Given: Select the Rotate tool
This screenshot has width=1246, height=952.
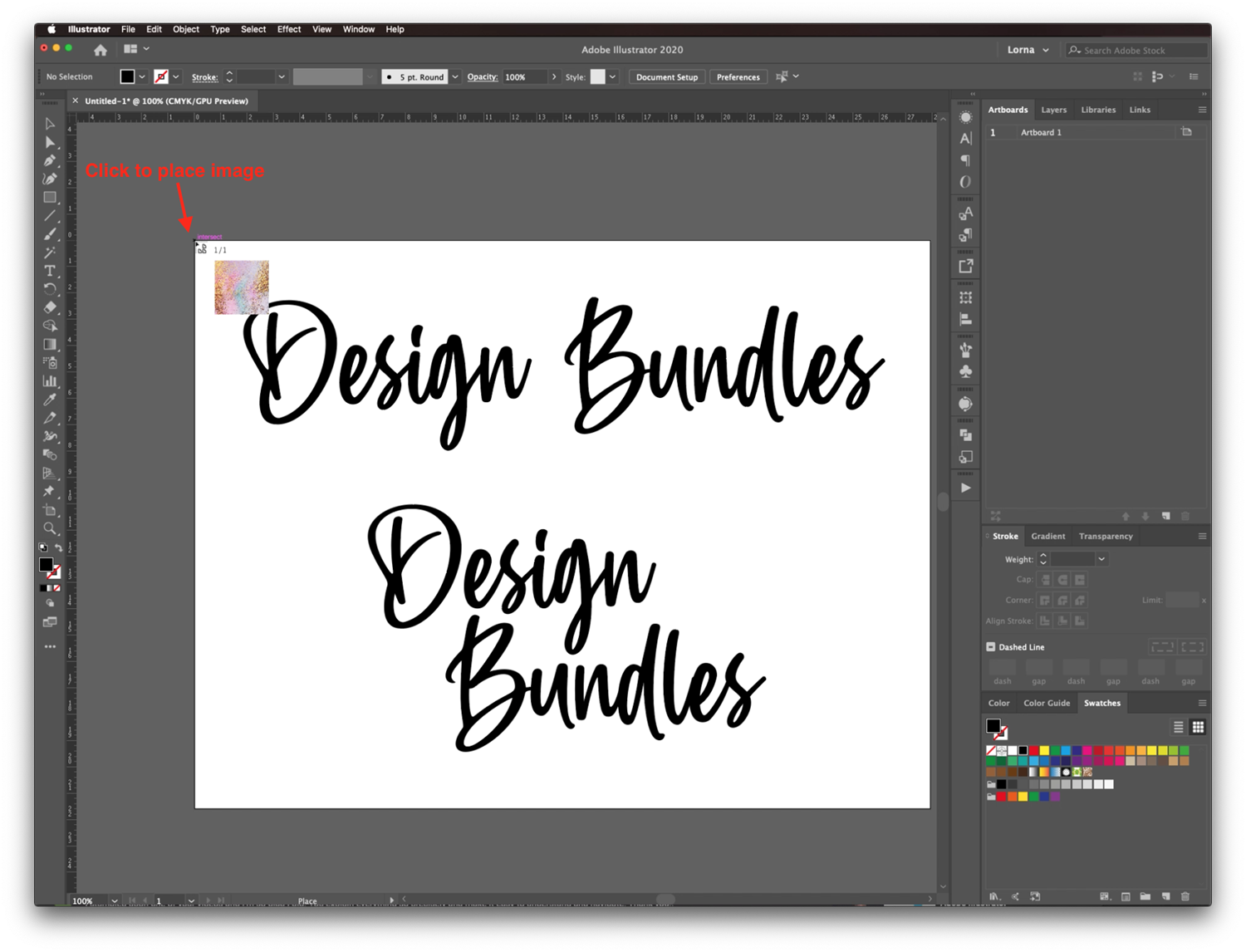Looking at the screenshot, I should [x=50, y=289].
